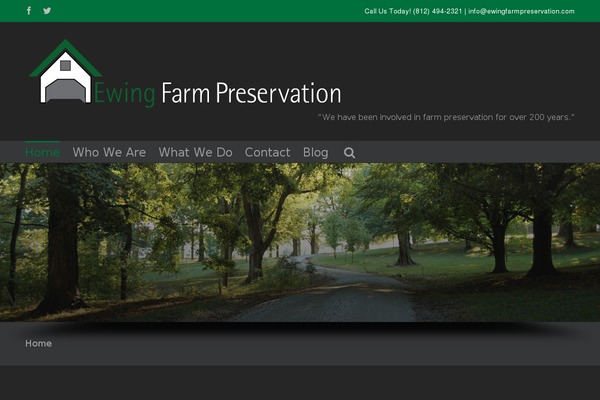Click the barn logo image
Viewport: 600px width, 400px height.
pos(65,71)
